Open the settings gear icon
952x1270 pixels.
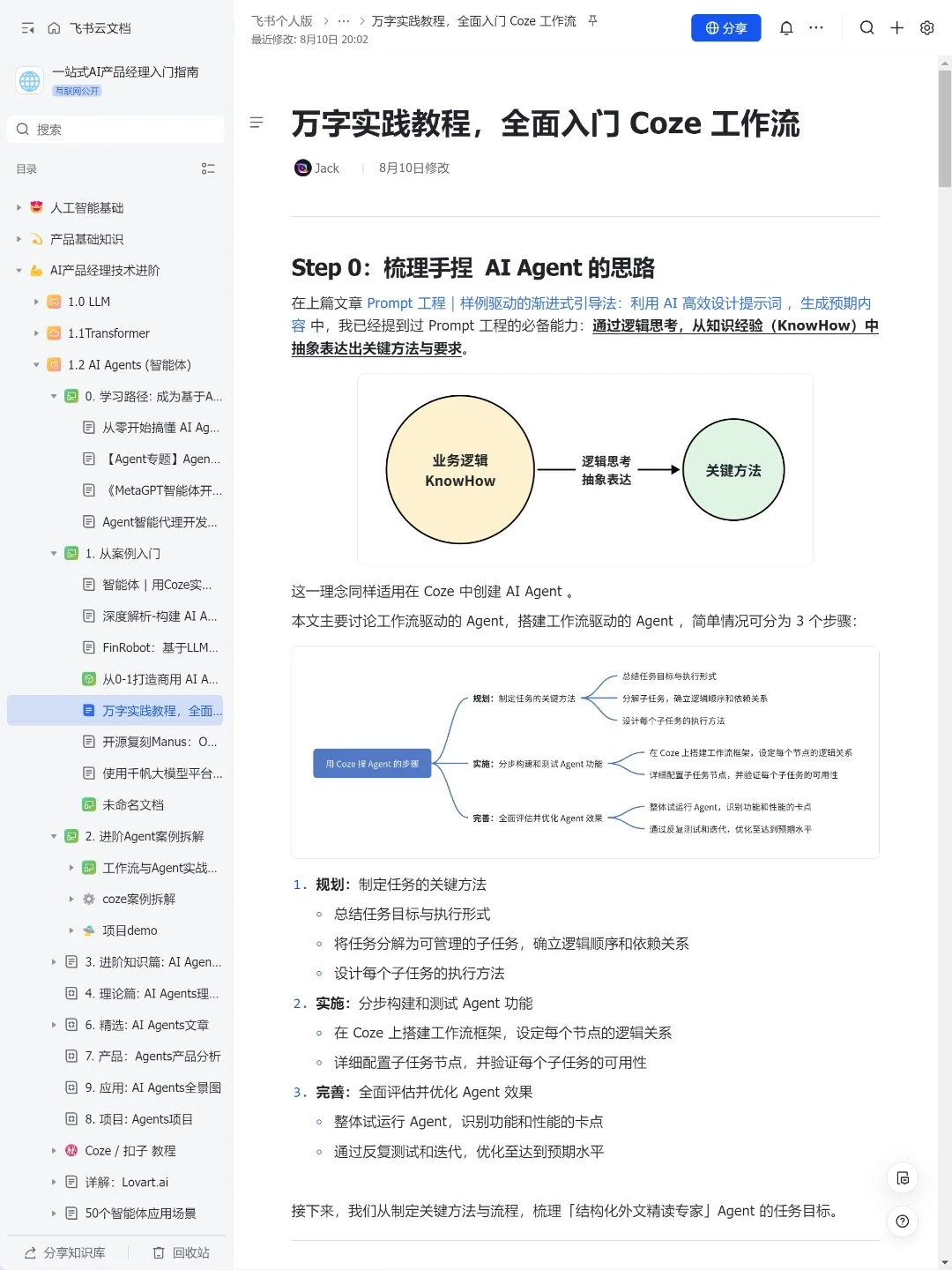926,28
